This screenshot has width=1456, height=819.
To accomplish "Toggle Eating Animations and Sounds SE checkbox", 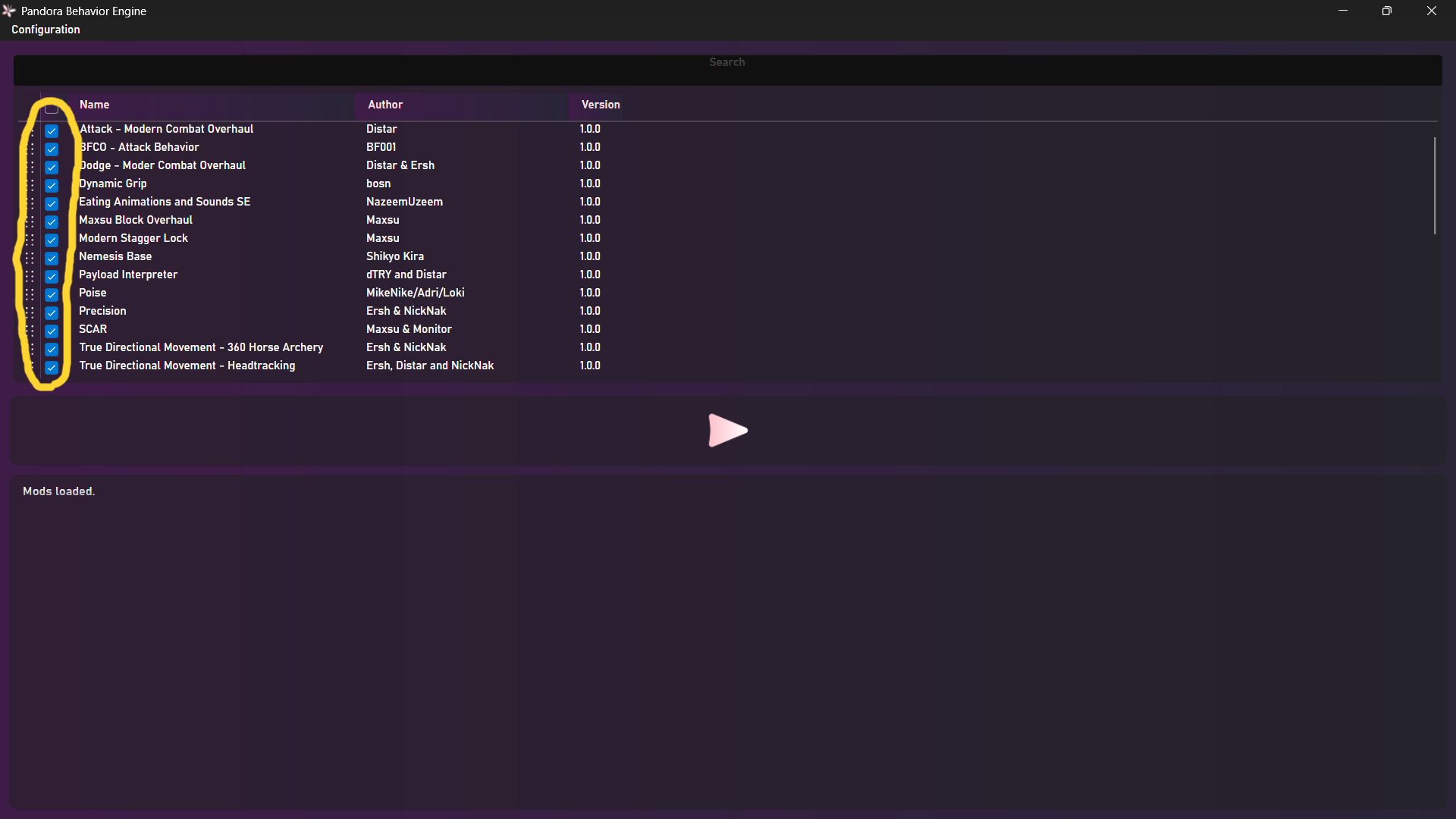I will coord(52,203).
